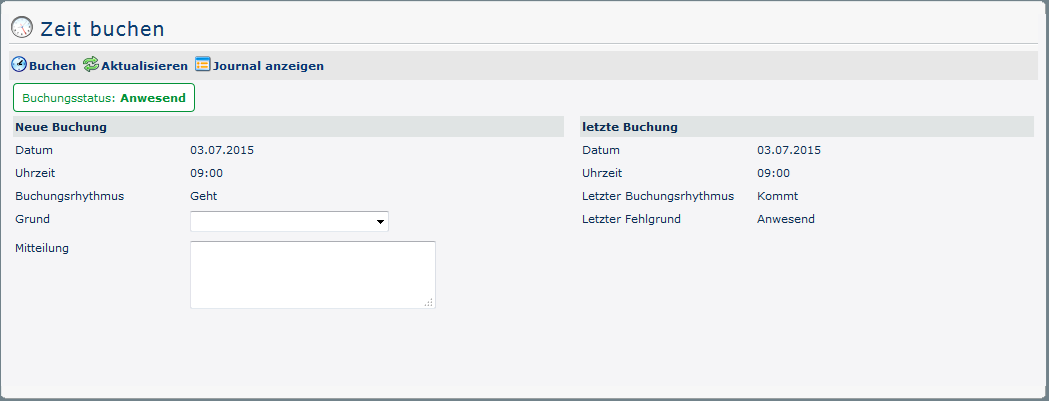Click the Kommt value of Letzter Buchungsrhythmus
This screenshot has width=1049, height=401.
click(777, 196)
